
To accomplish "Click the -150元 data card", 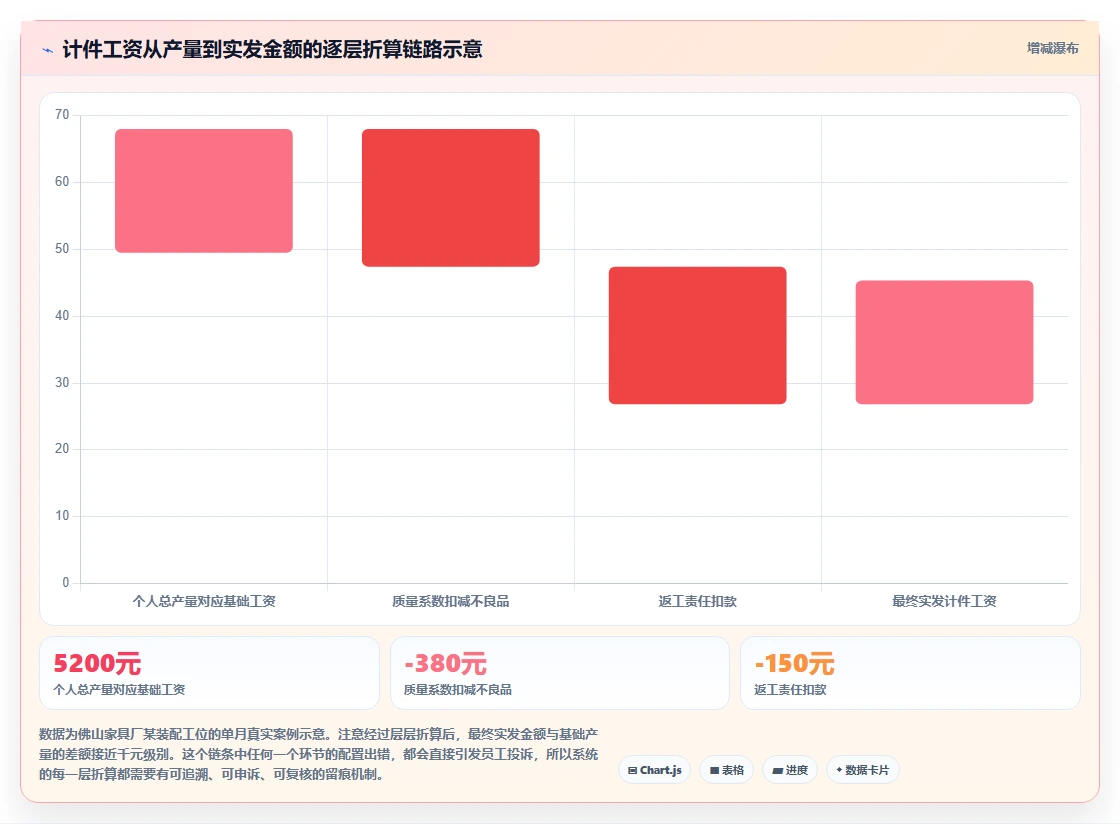I will [x=910, y=673].
